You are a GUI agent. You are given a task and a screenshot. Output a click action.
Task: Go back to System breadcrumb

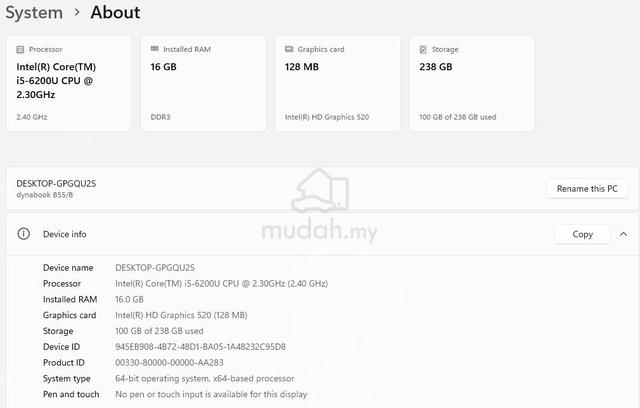[x=34, y=13]
